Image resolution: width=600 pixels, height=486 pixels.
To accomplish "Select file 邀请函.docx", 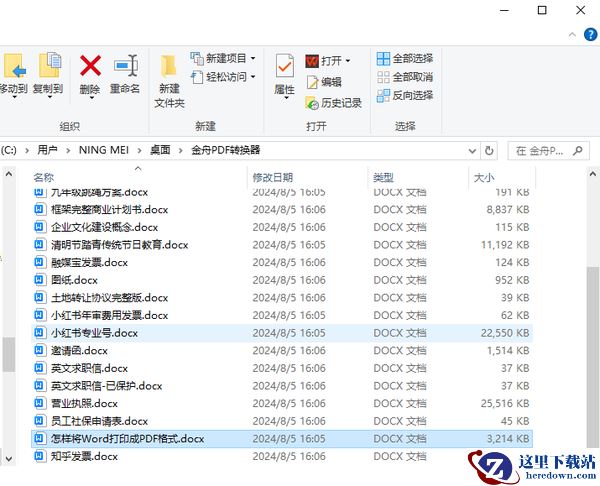I will (282, 351).
